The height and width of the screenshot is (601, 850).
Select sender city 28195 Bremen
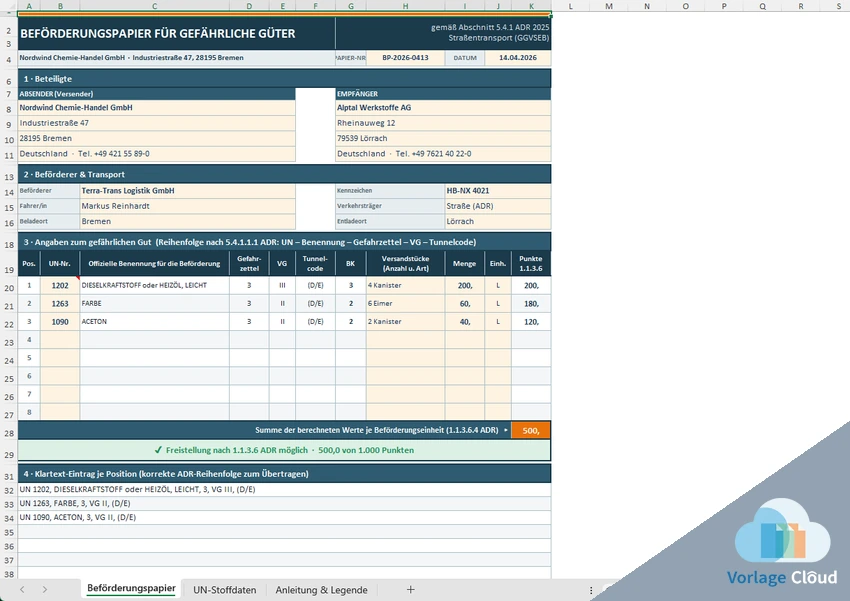click(x=157, y=138)
